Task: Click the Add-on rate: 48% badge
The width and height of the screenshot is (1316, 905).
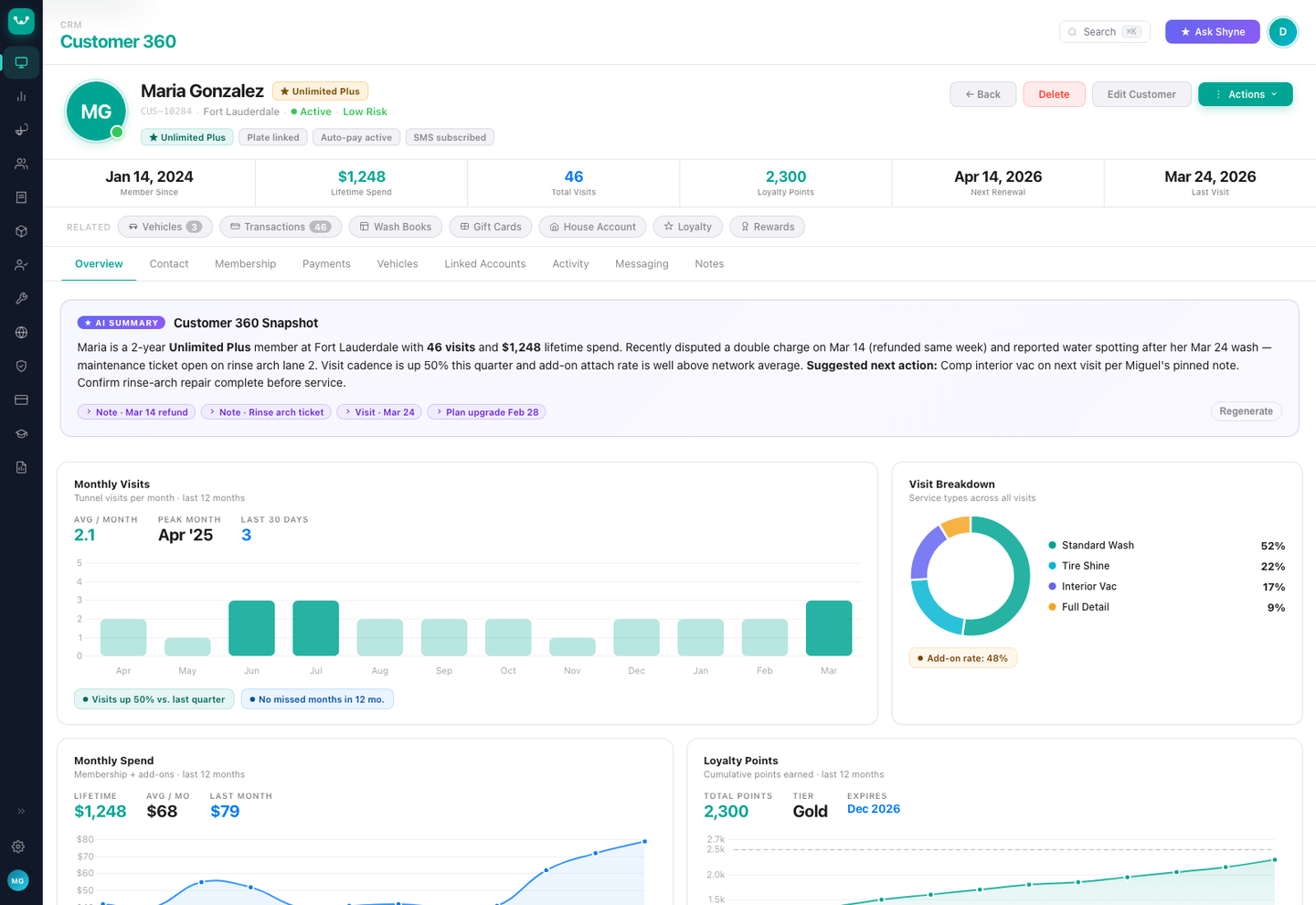Action: (962, 658)
